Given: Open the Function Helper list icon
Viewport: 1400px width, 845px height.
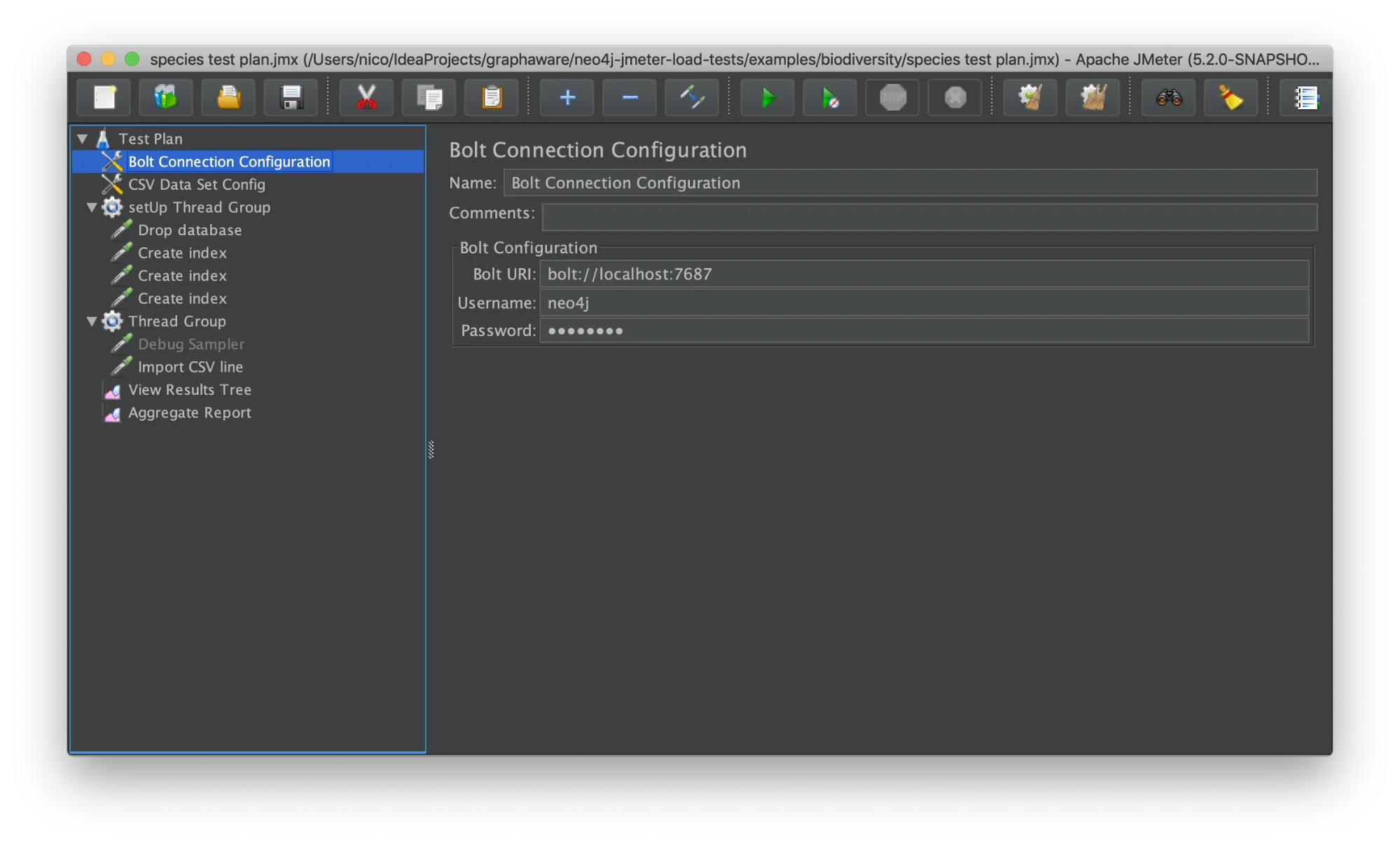Looking at the screenshot, I should (x=1306, y=97).
